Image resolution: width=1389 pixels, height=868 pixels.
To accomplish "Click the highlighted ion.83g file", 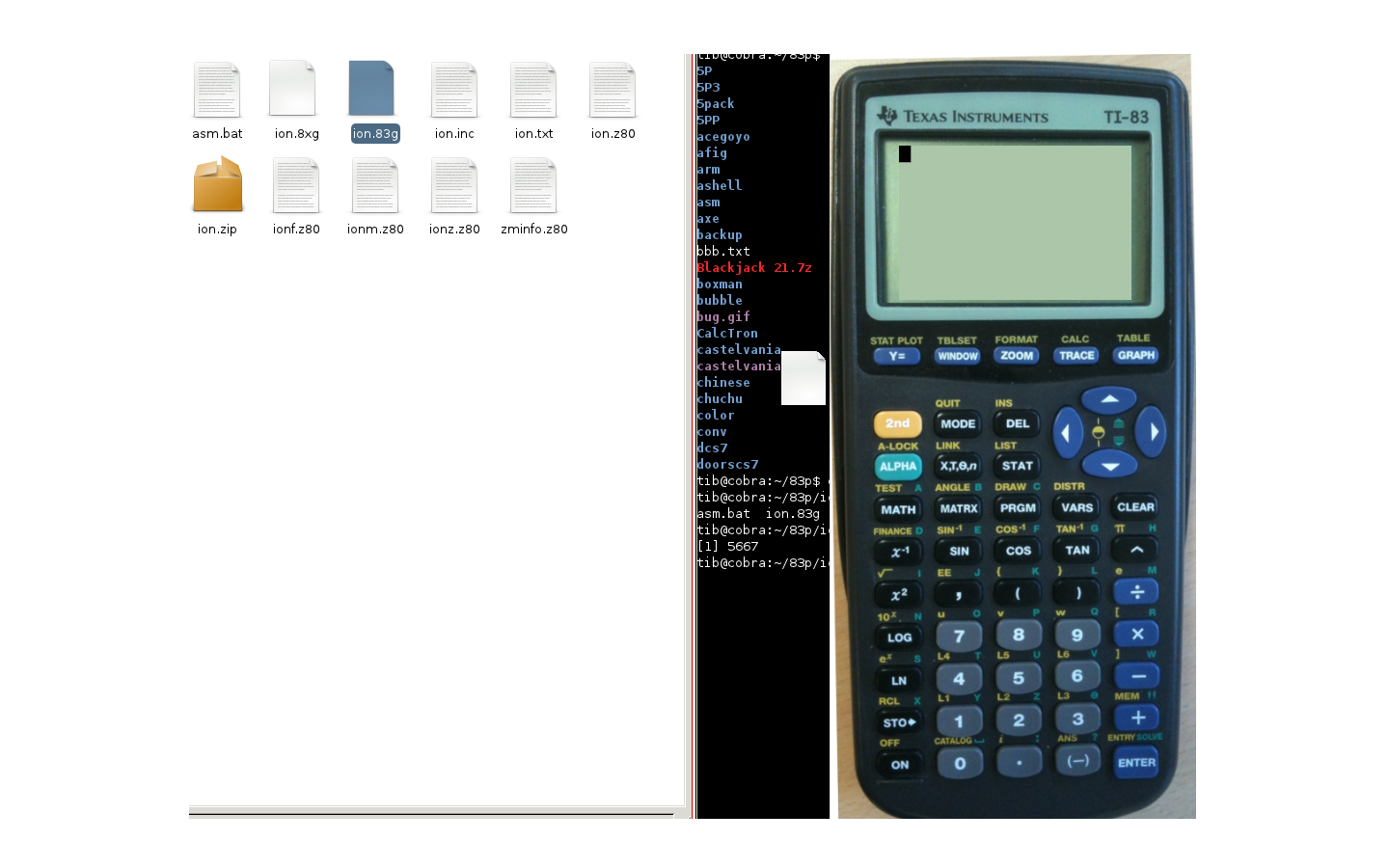I will coord(372,89).
